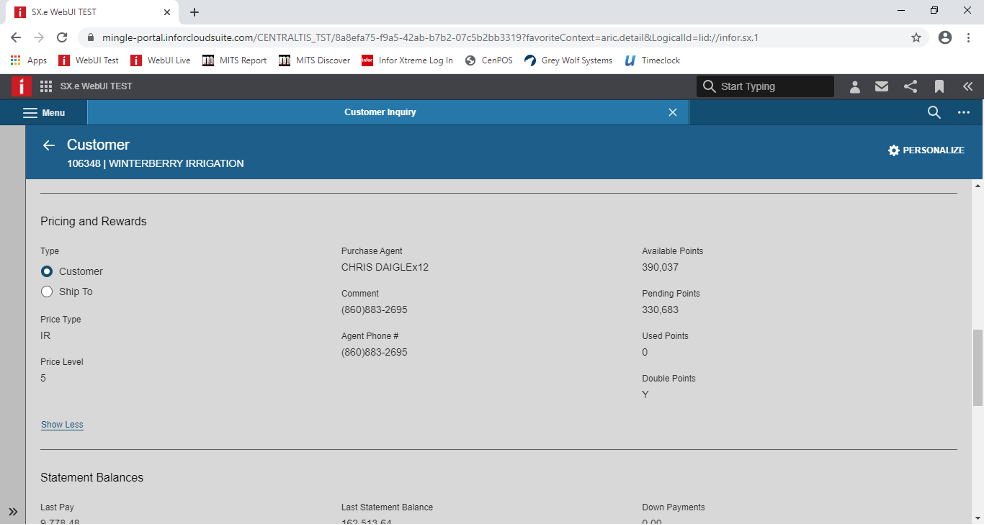Click the site lock icon in address bar
This screenshot has width=985, height=525.
coord(90,38)
